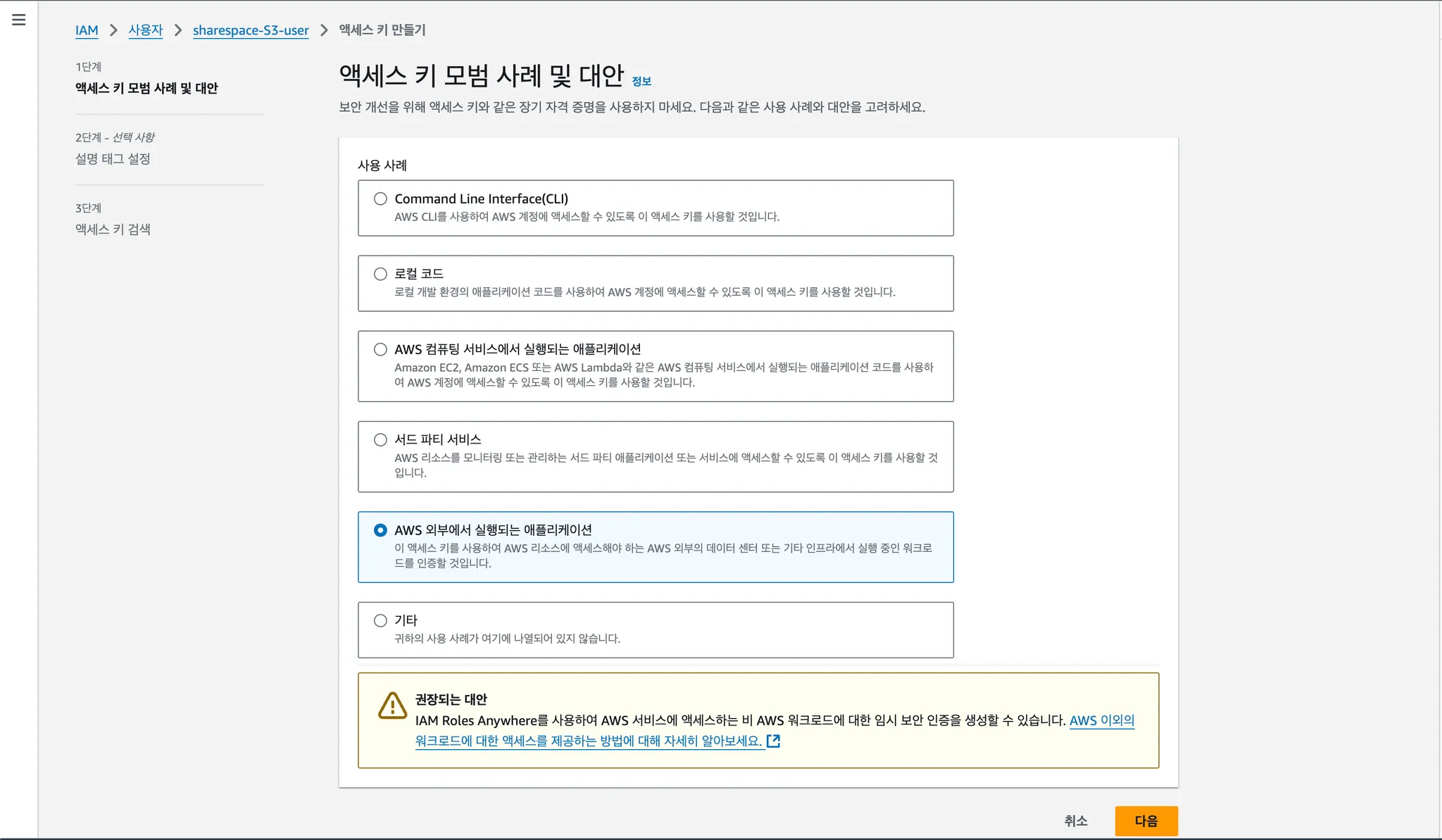Click the external link icon after the learn-more link

point(775,741)
